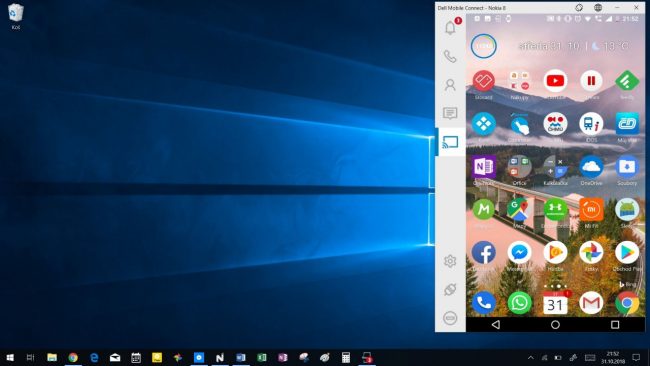
Task: Tap the Android Back navigation button
Action: coord(496,325)
